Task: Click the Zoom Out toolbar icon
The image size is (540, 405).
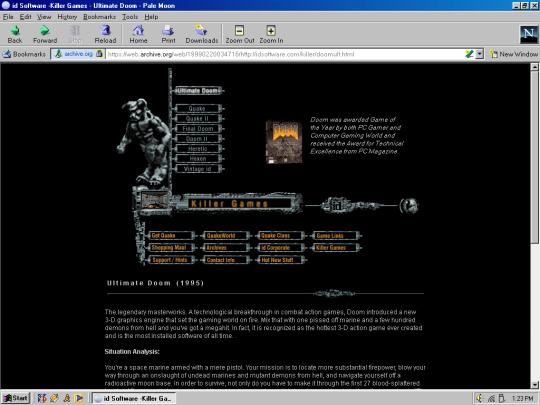Action: tap(240, 34)
